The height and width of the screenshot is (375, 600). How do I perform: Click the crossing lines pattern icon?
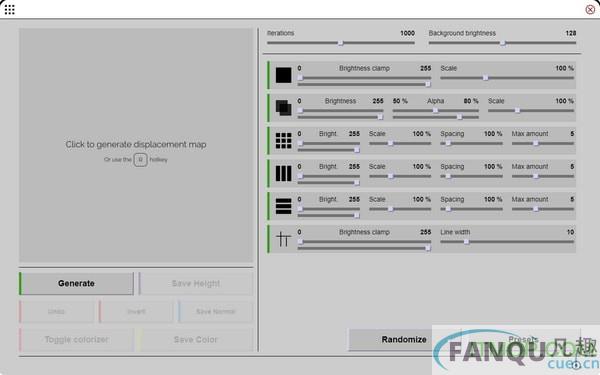284,239
